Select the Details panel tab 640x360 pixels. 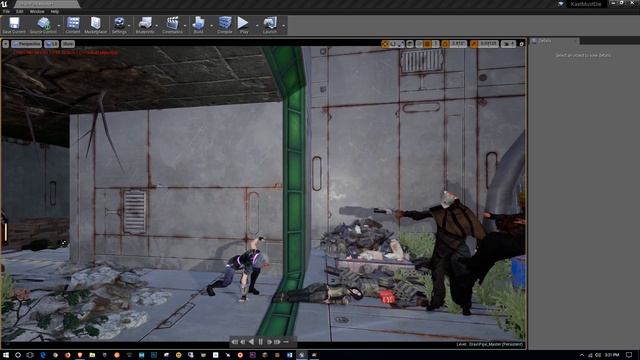pyautogui.click(x=554, y=41)
